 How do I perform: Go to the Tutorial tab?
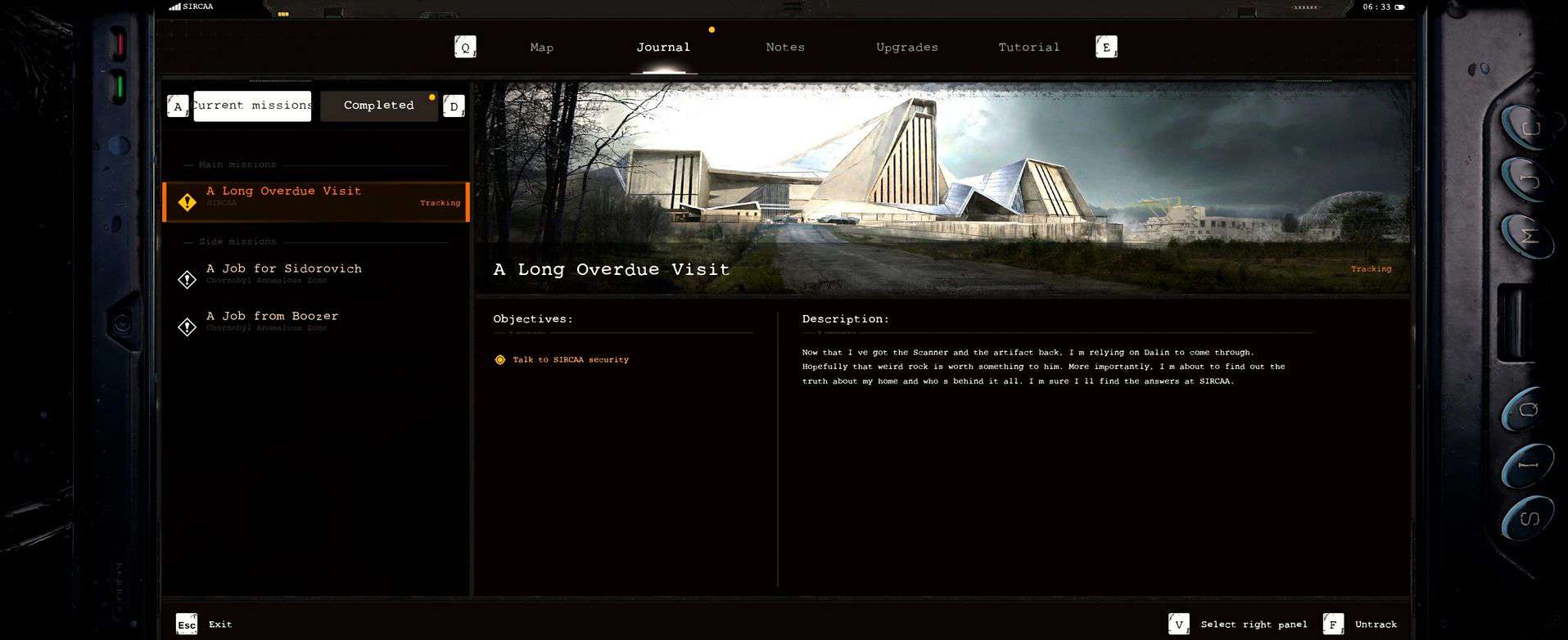(x=1028, y=47)
